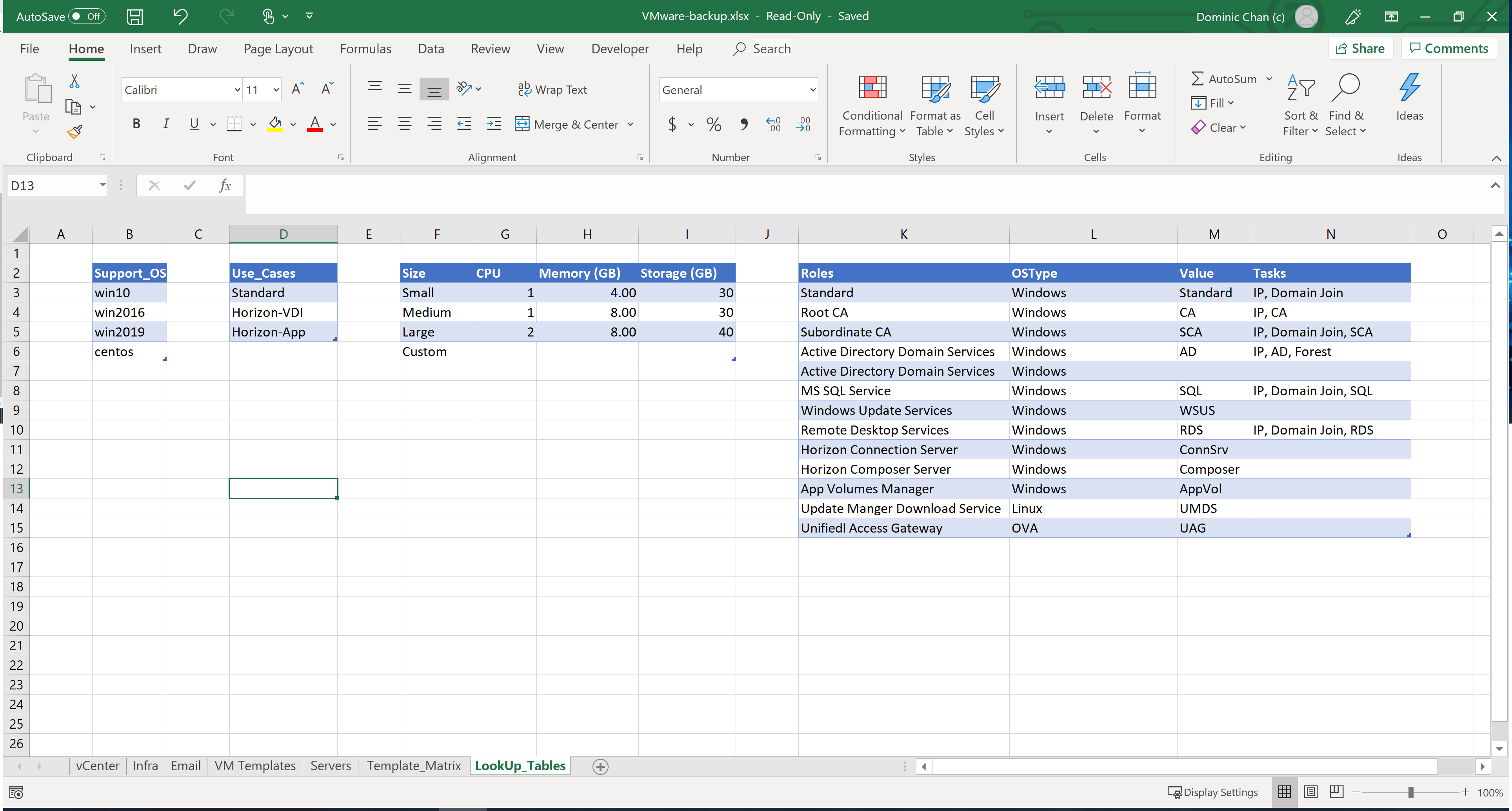Viewport: 1512px width, 811px height.
Task: Expand the Fill Color dropdown arrow
Action: pyautogui.click(x=293, y=124)
